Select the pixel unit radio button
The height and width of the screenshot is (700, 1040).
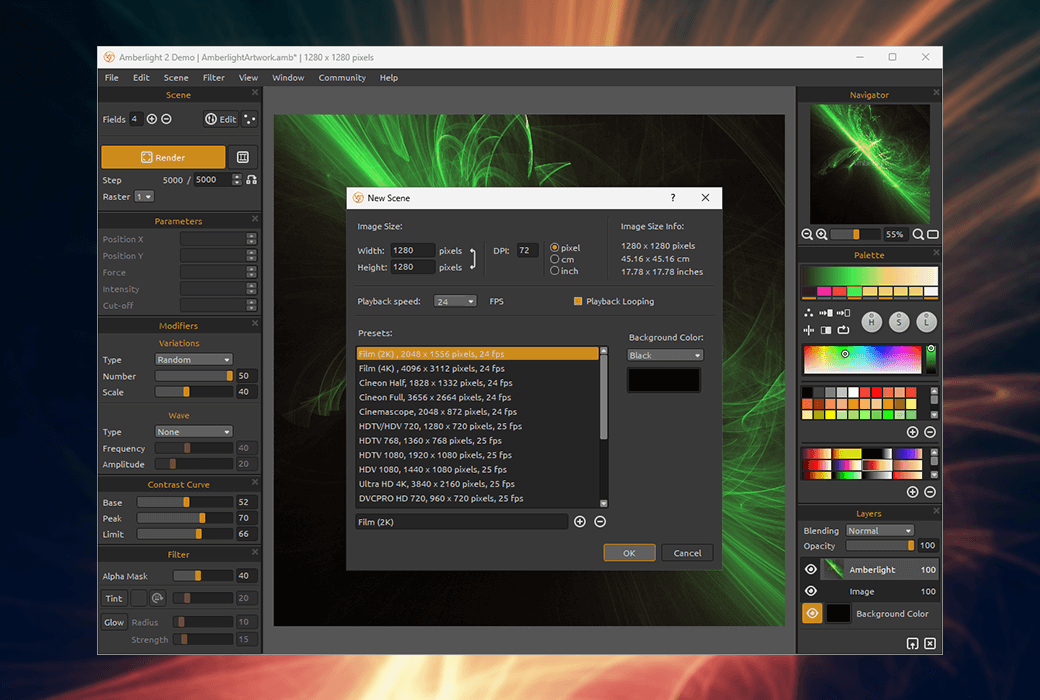pos(554,247)
